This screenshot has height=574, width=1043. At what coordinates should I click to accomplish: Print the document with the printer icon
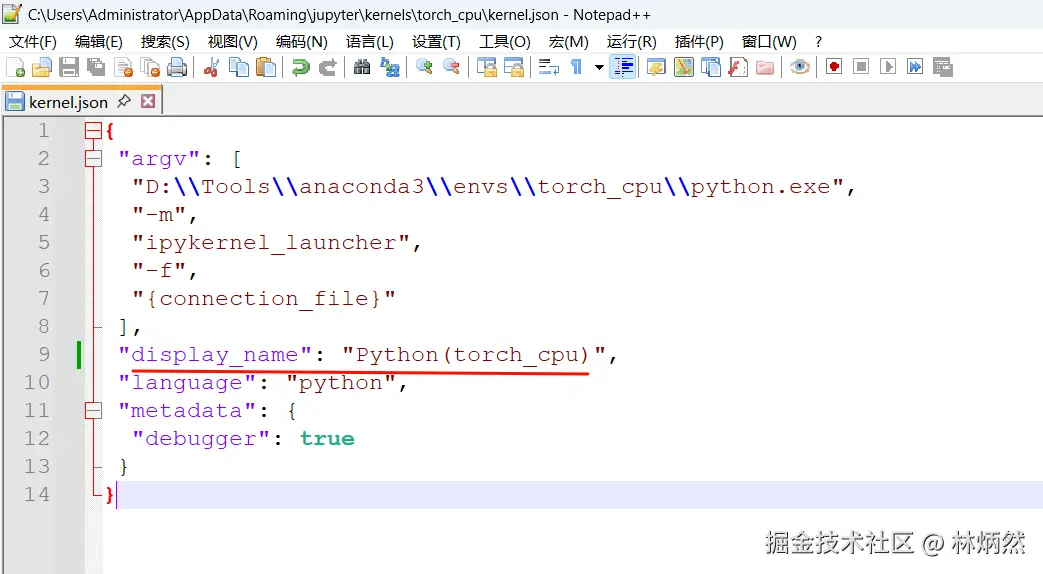[x=177, y=67]
